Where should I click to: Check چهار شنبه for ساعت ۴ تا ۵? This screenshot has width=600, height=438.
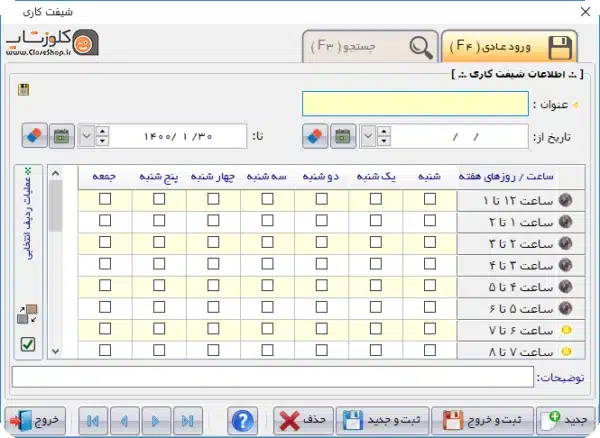coord(213,285)
